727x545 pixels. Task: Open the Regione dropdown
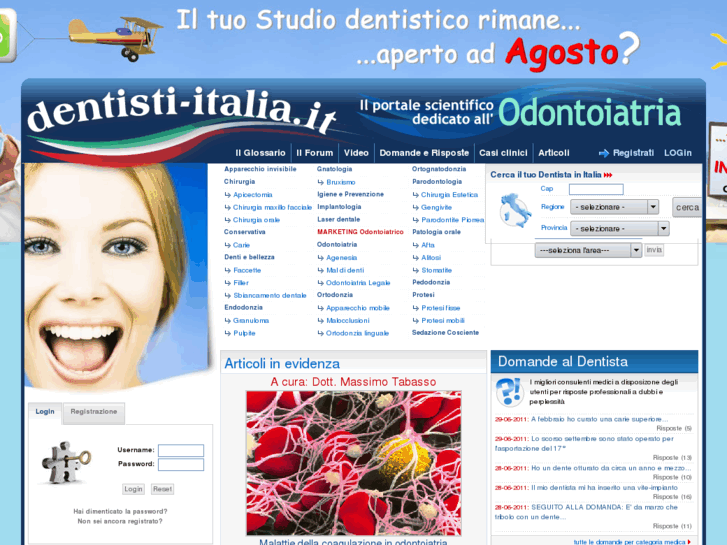(614, 207)
